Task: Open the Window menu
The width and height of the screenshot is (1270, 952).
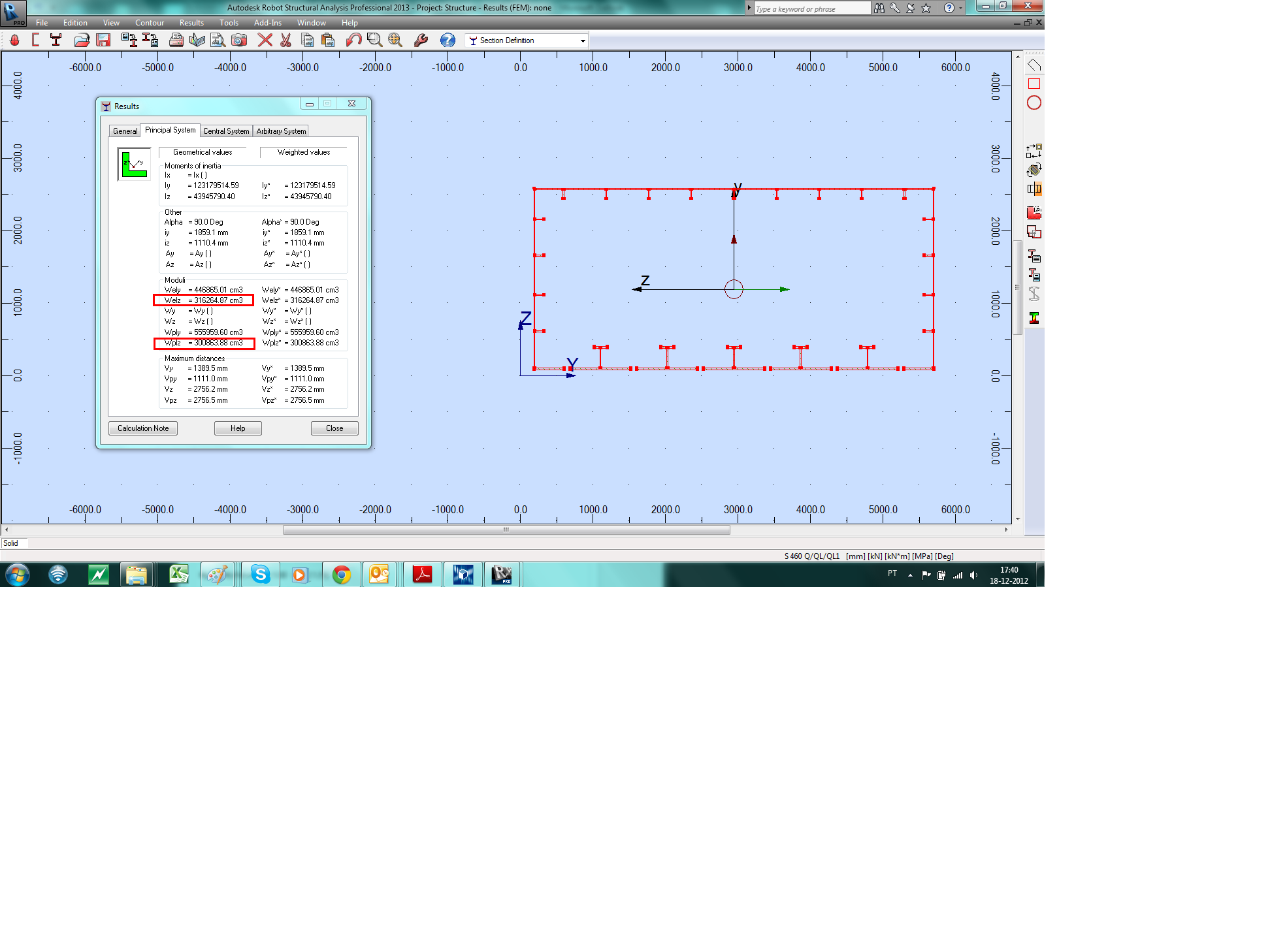Action: [x=312, y=23]
